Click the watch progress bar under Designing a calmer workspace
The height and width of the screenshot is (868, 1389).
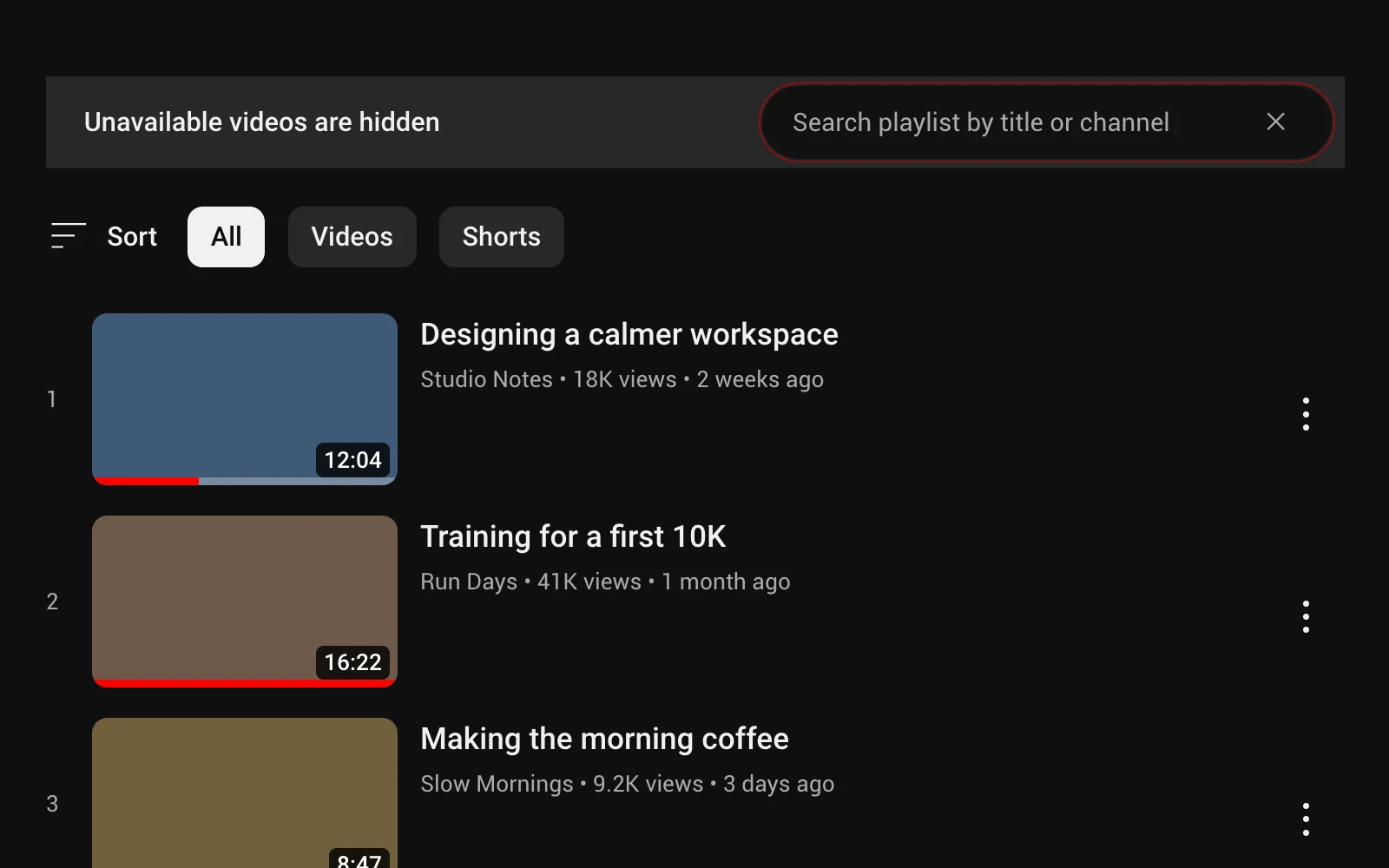pos(245,481)
